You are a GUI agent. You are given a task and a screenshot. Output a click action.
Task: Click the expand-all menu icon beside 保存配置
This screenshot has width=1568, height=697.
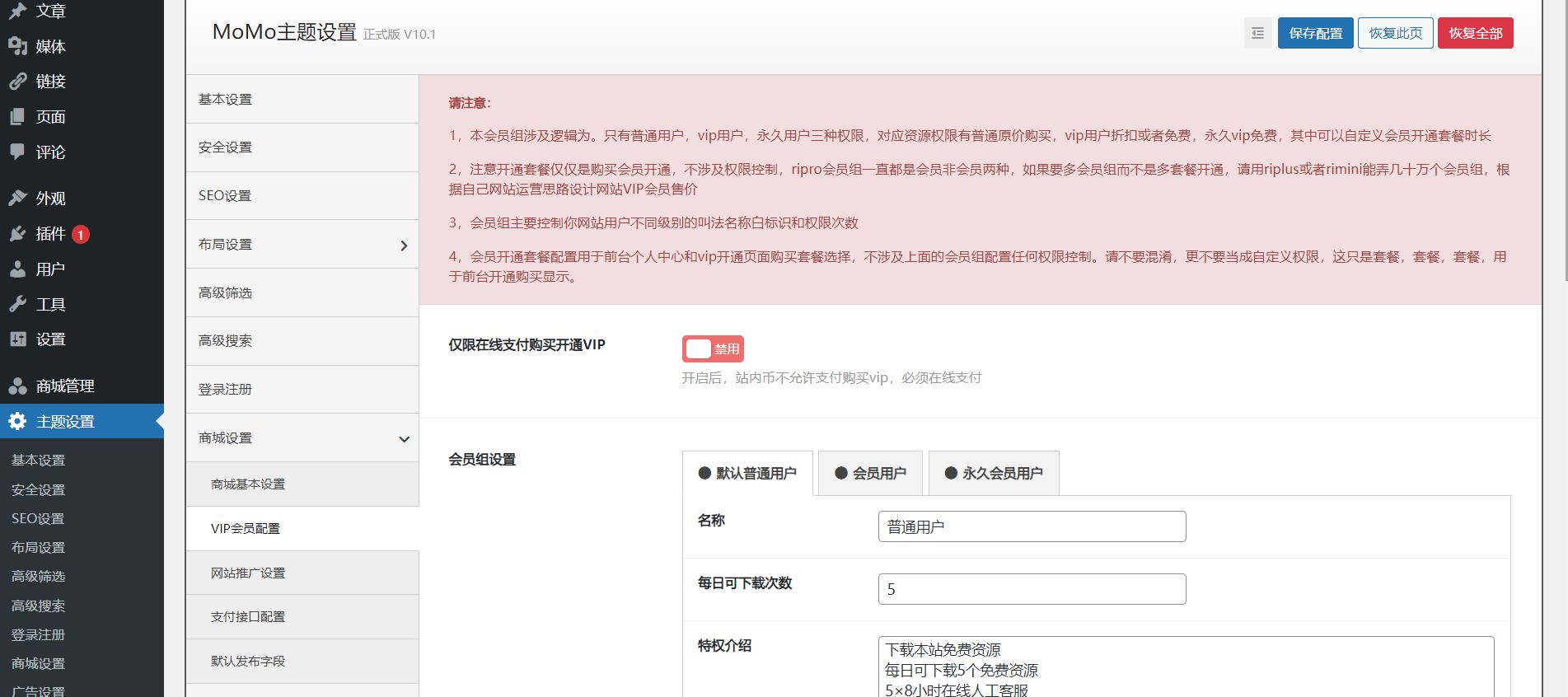tap(1257, 33)
